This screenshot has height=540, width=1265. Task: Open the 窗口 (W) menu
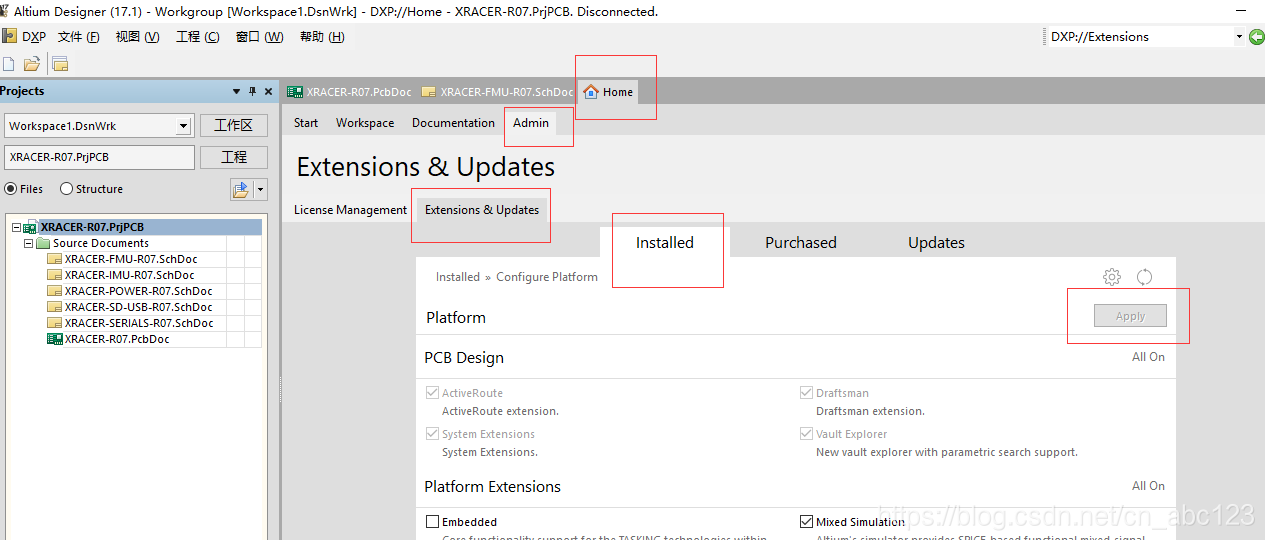click(x=259, y=37)
